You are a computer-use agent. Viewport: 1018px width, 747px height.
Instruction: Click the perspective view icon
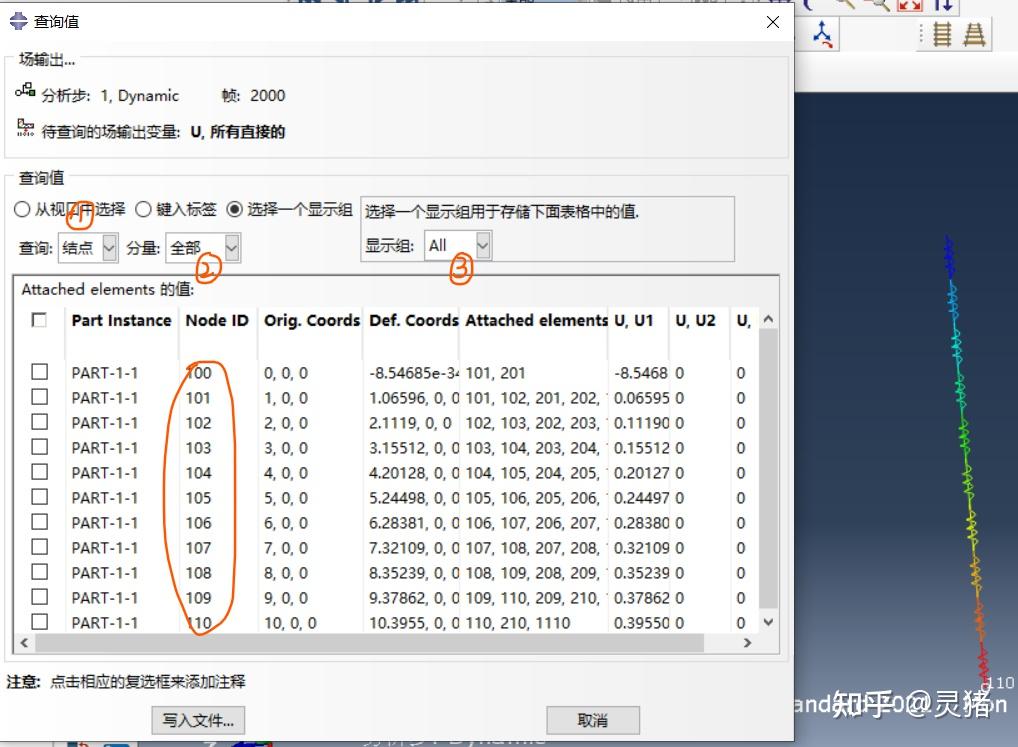coord(974,34)
